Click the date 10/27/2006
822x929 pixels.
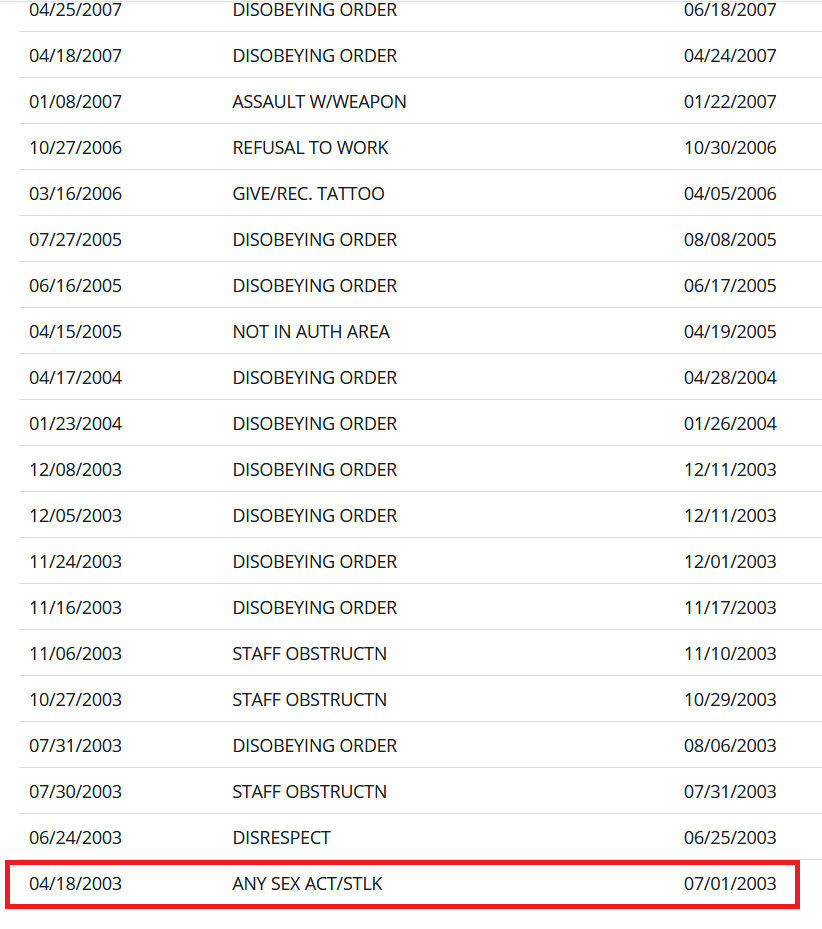pos(75,148)
